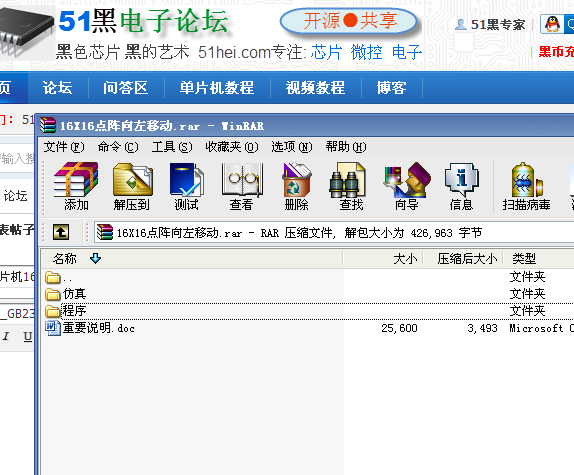
Task: Open the 文件(F) menu
Action: tap(64, 147)
